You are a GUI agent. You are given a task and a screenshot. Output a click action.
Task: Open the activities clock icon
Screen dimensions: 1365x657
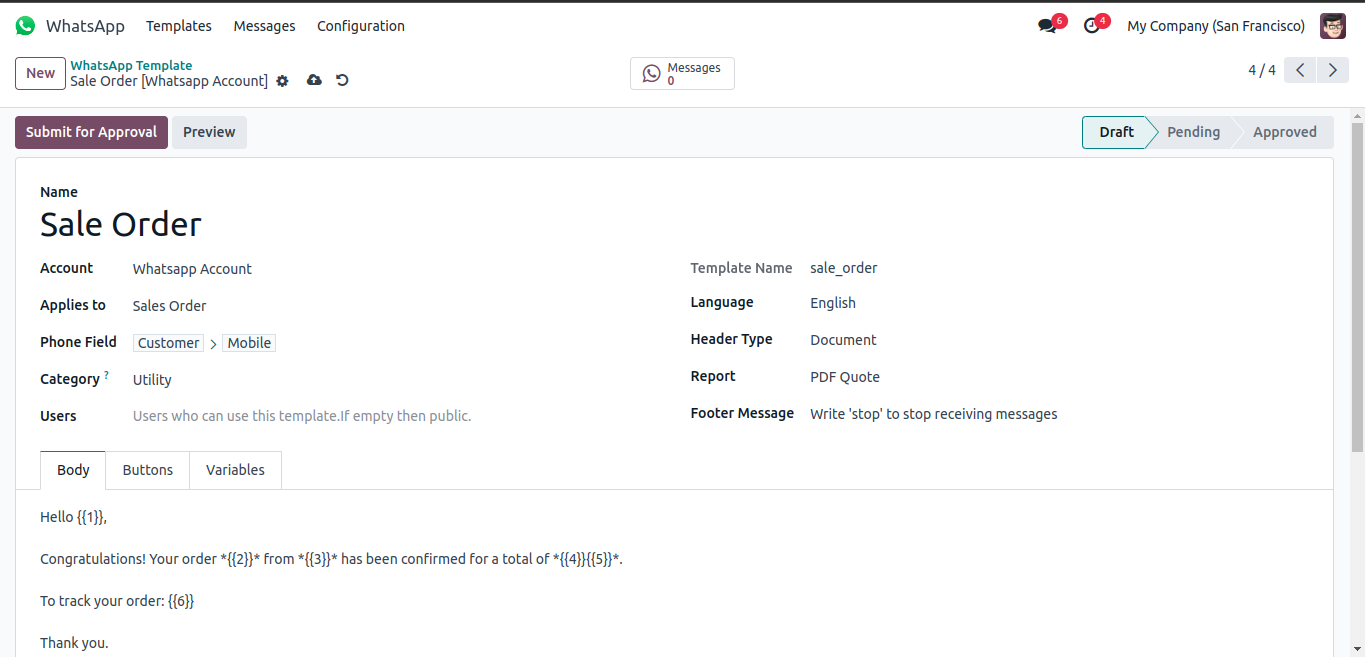click(1092, 26)
